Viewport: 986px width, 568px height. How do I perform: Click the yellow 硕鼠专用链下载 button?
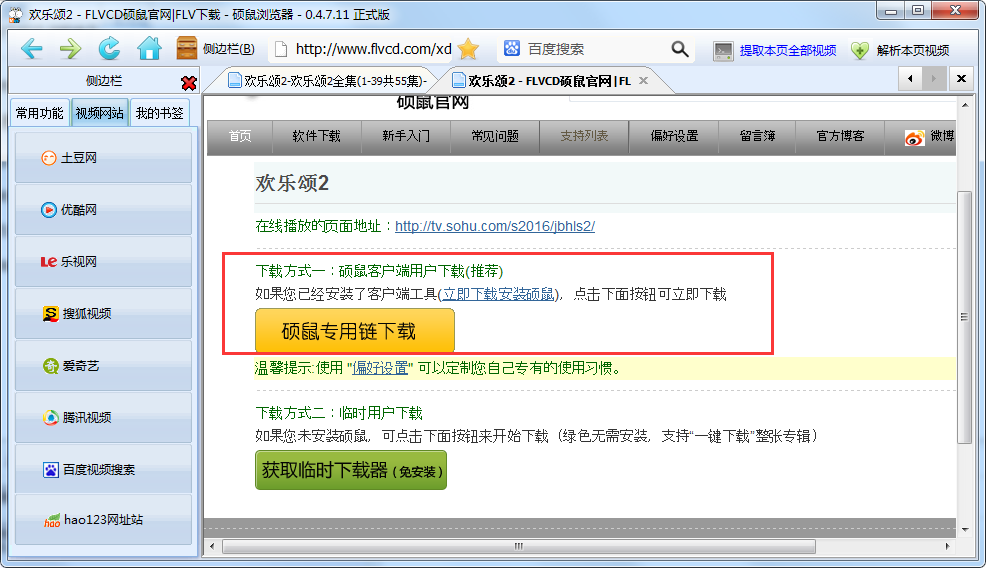(355, 331)
